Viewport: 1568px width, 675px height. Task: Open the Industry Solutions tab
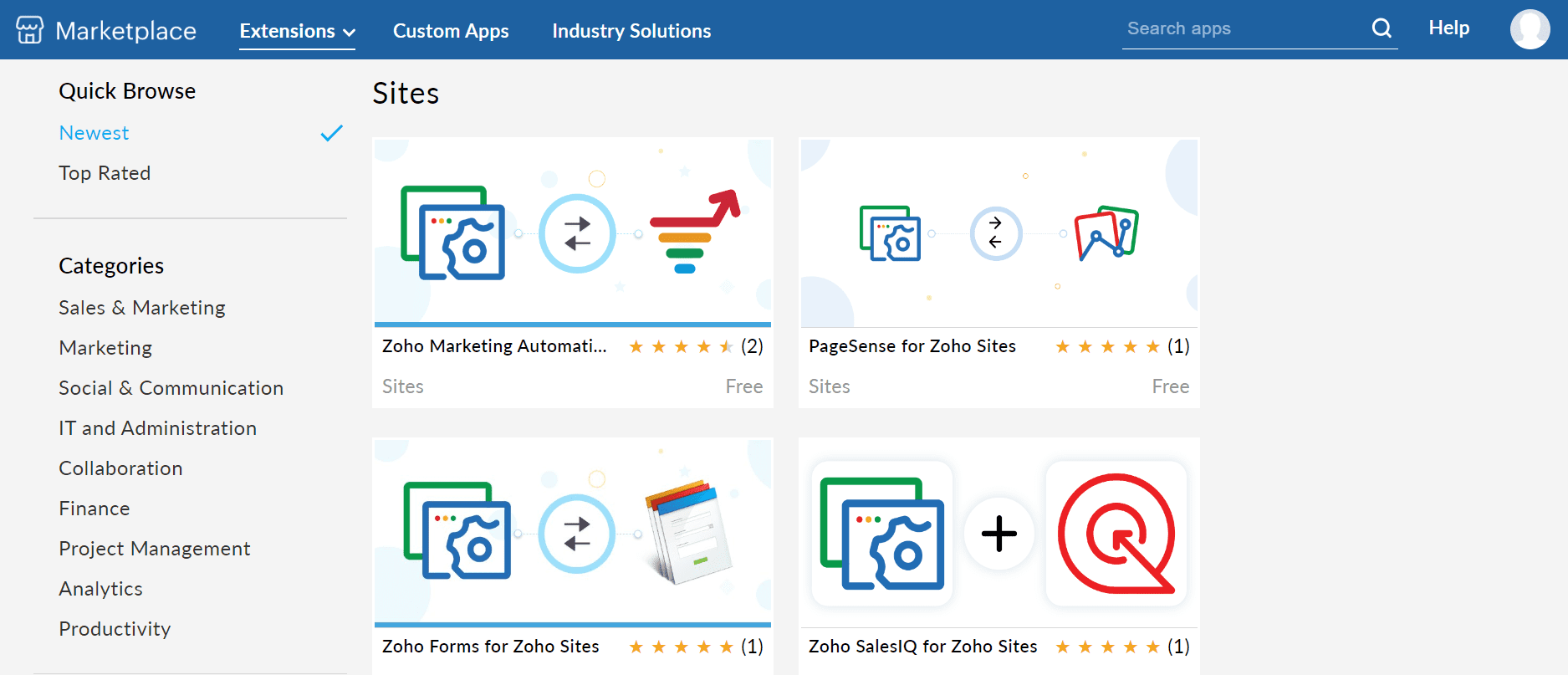(631, 31)
